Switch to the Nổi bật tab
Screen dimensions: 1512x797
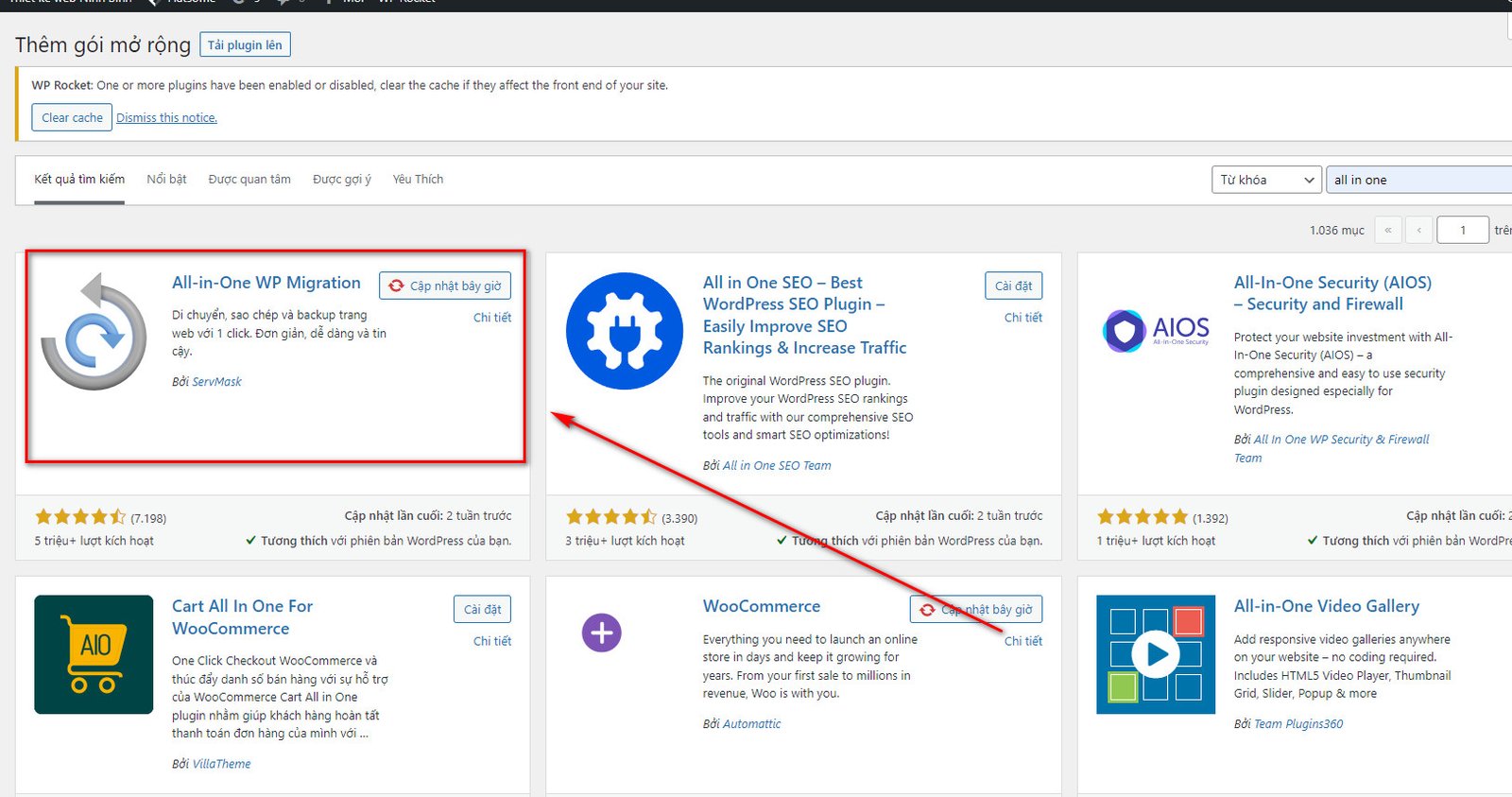166,180
